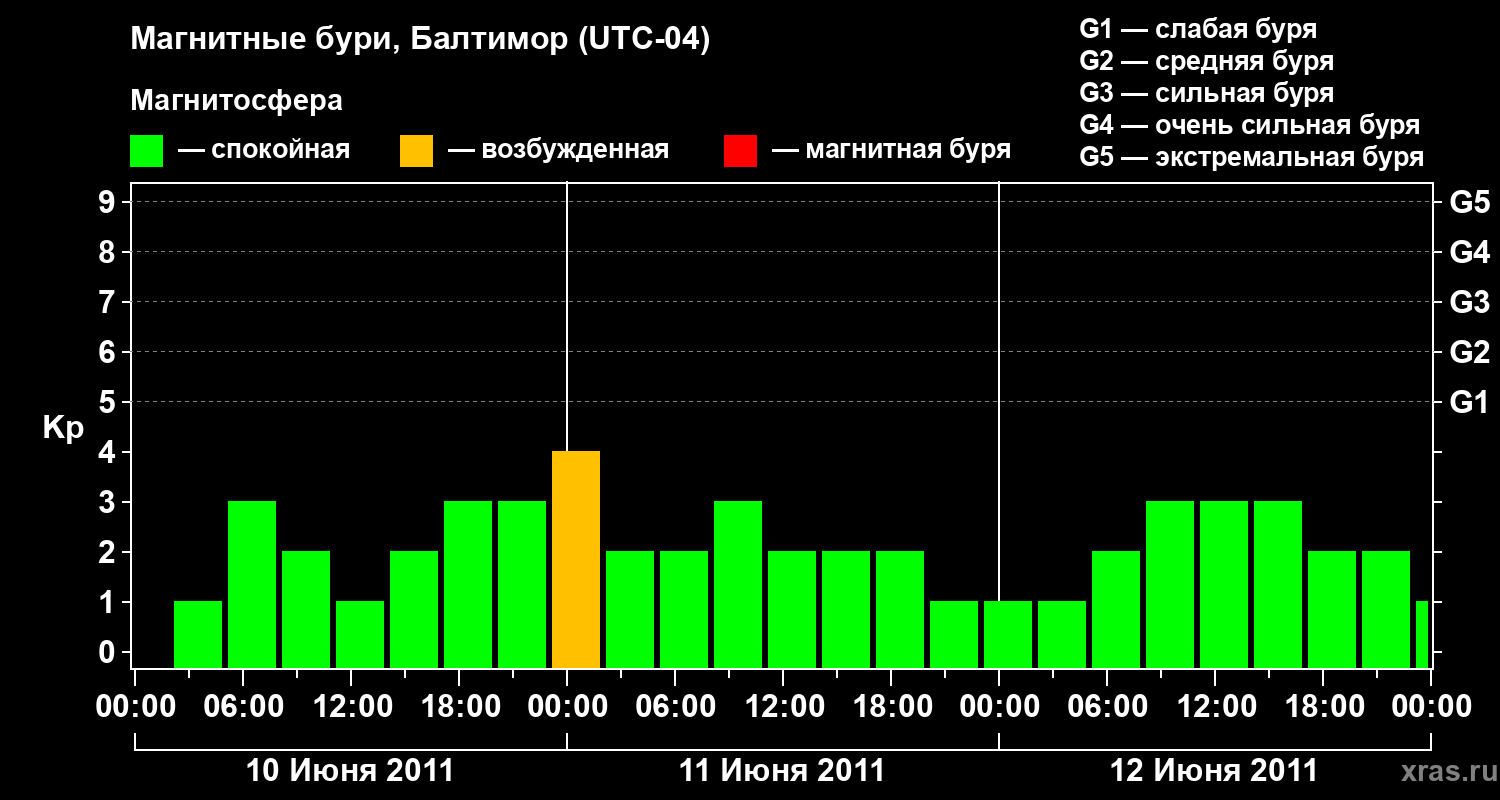Click the '— возбужденная' legend label
Screen dimensions: 1500x800
tap(559, 150)
